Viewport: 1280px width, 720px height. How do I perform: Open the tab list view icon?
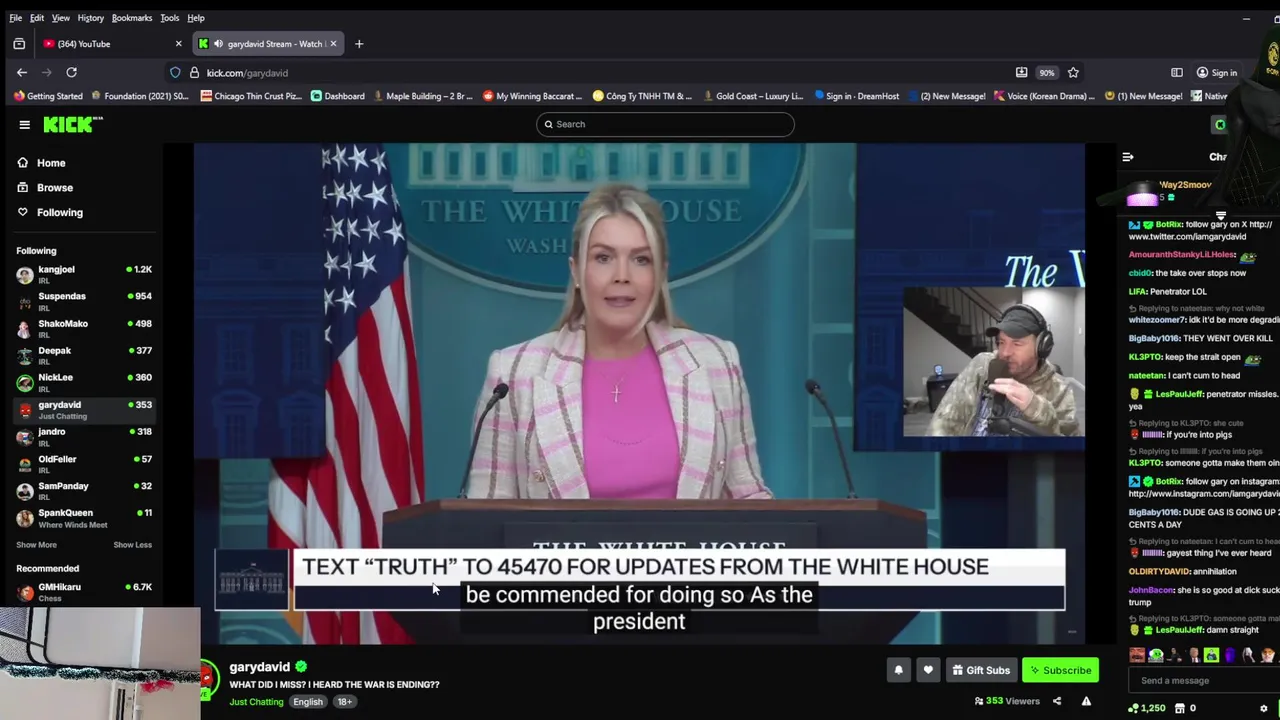click(19, 44)
